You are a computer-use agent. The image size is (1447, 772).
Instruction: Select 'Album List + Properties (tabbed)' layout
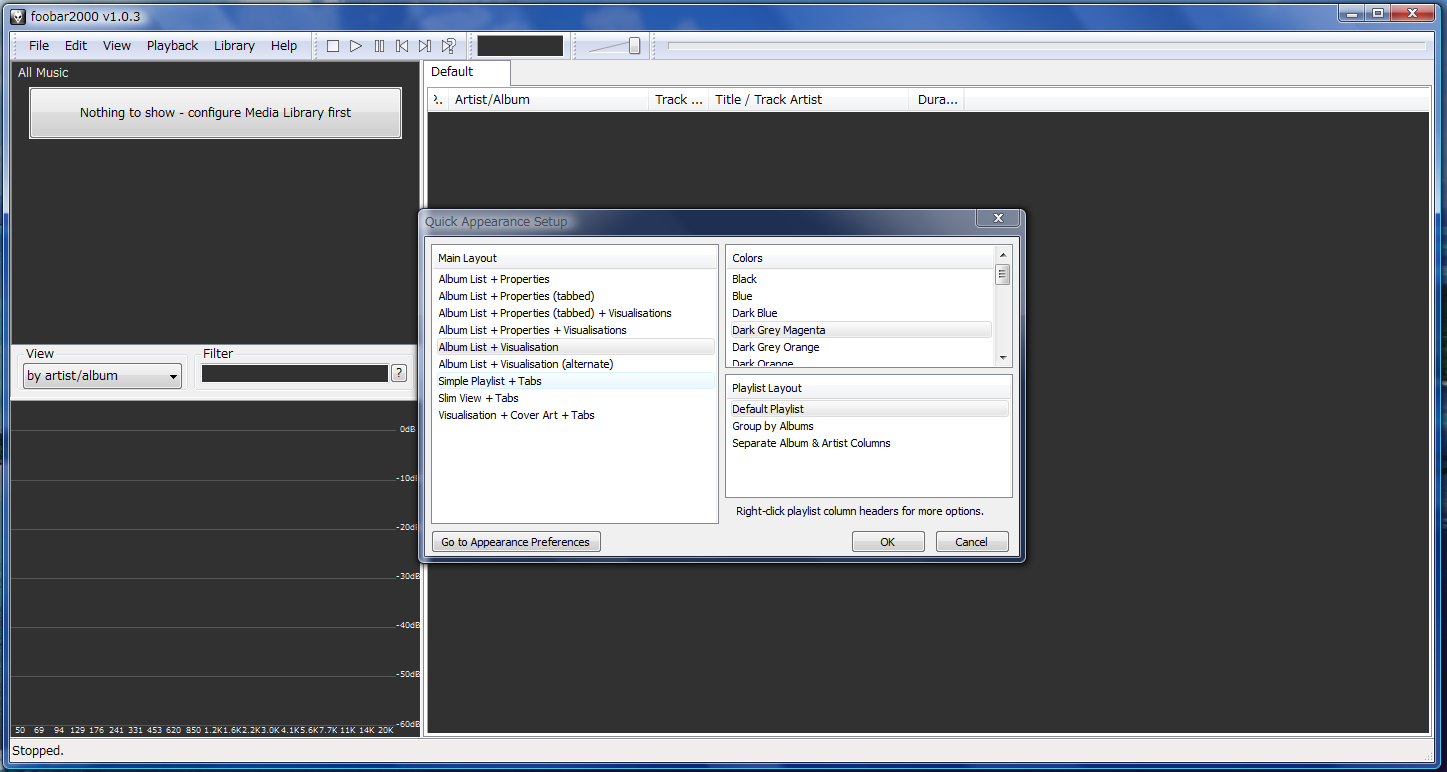pyautogui.click(x=575, y=296)
